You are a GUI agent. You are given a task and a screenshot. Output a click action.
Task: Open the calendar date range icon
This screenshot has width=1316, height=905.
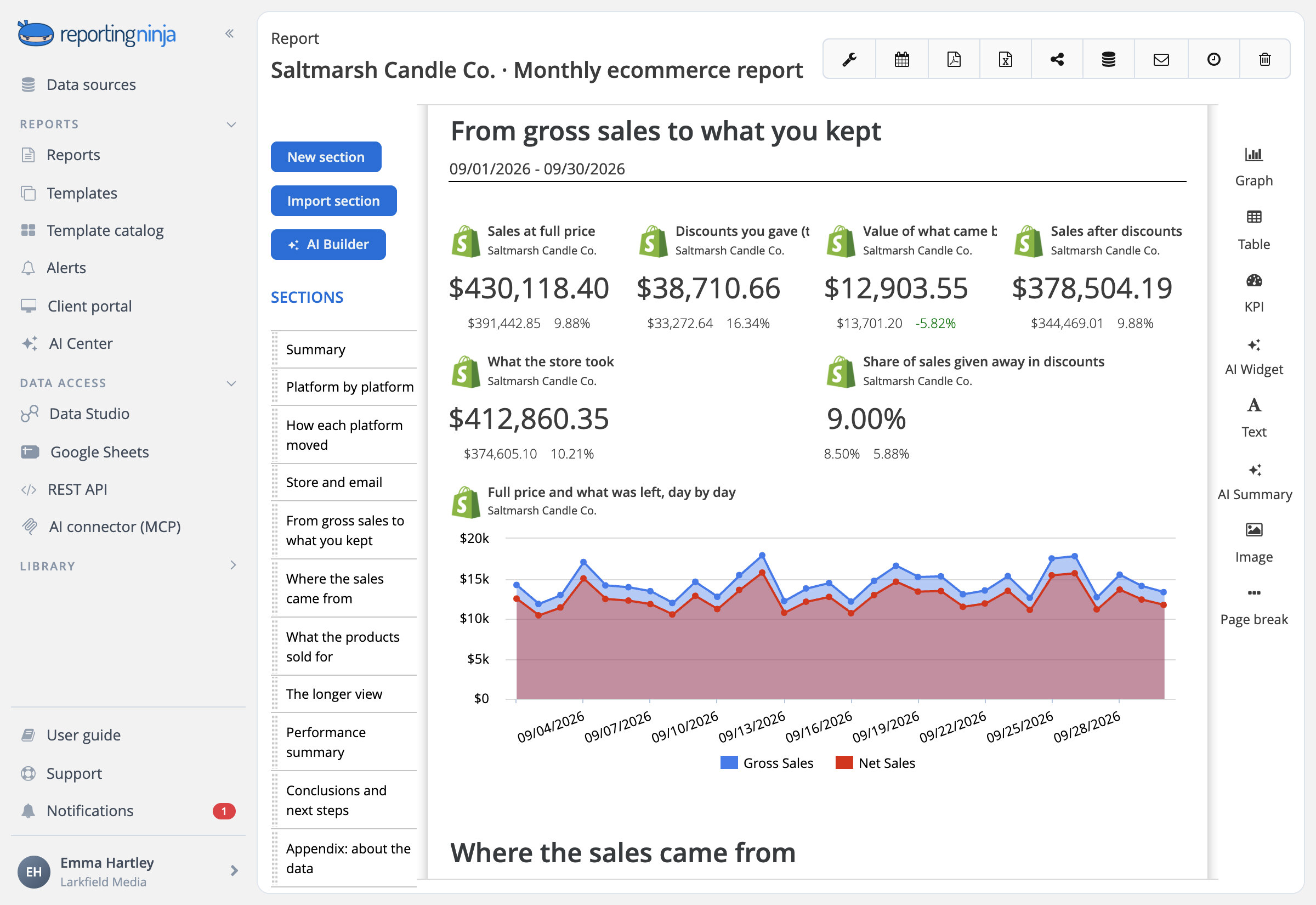[901, 59]
